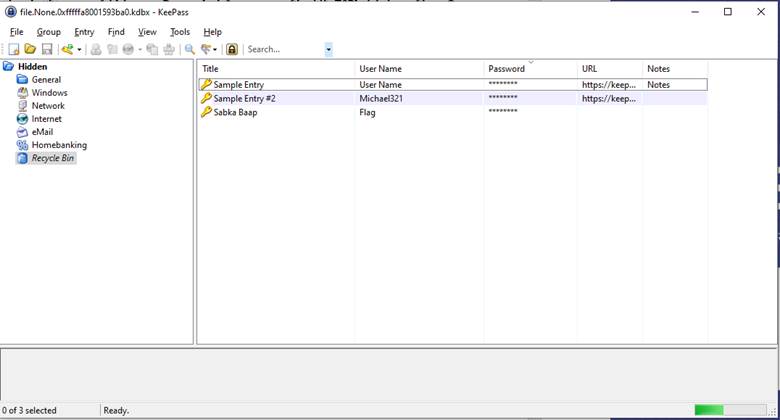Screen dimensions: 780x420
Task: Open the Tools menu
Action: (x=179, y=32)
